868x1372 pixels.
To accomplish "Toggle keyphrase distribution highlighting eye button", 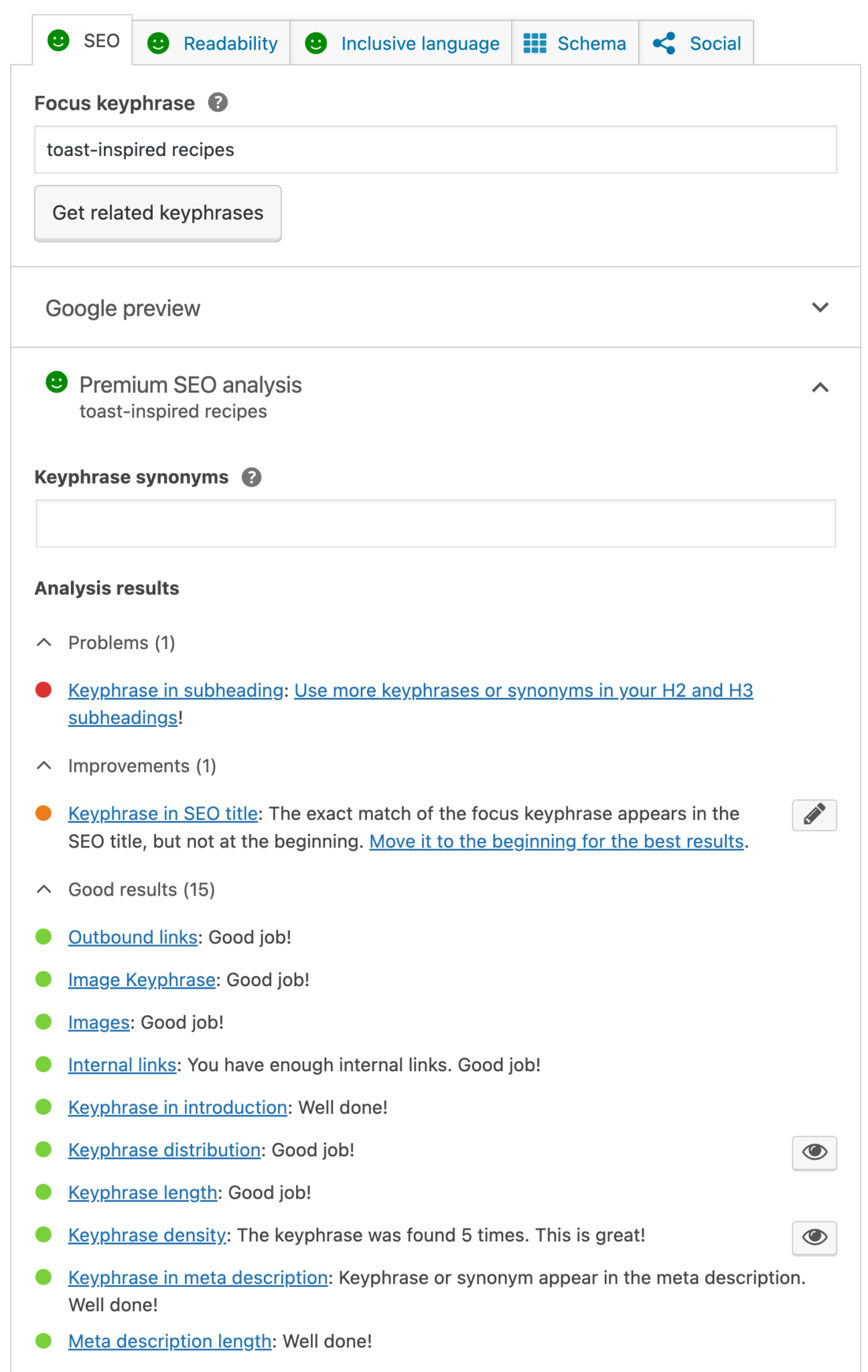I will click(814, 1152).
